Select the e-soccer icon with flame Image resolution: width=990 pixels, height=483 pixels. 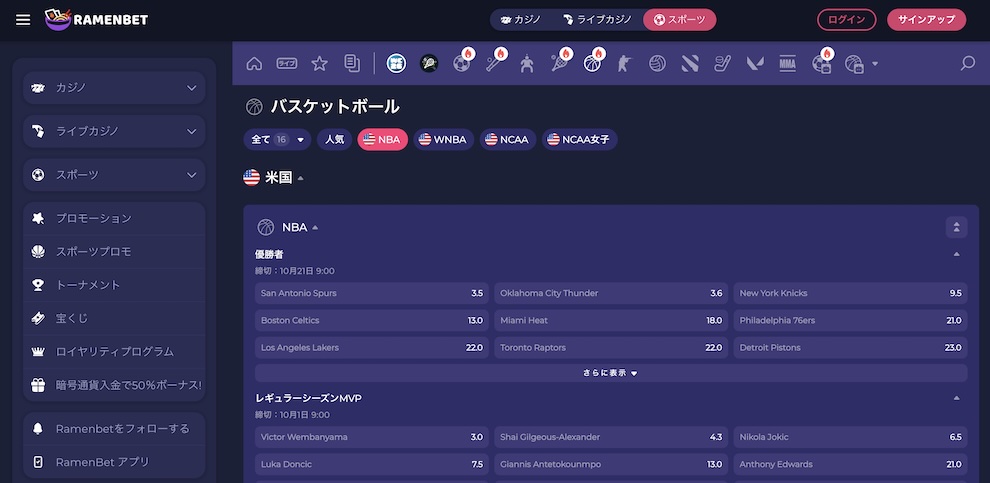[x=822, y=63]
